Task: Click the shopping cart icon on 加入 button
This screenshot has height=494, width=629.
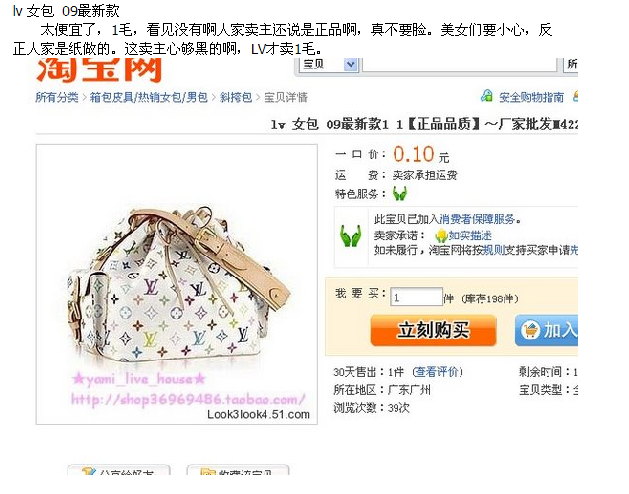Action: tap(530, 331)
